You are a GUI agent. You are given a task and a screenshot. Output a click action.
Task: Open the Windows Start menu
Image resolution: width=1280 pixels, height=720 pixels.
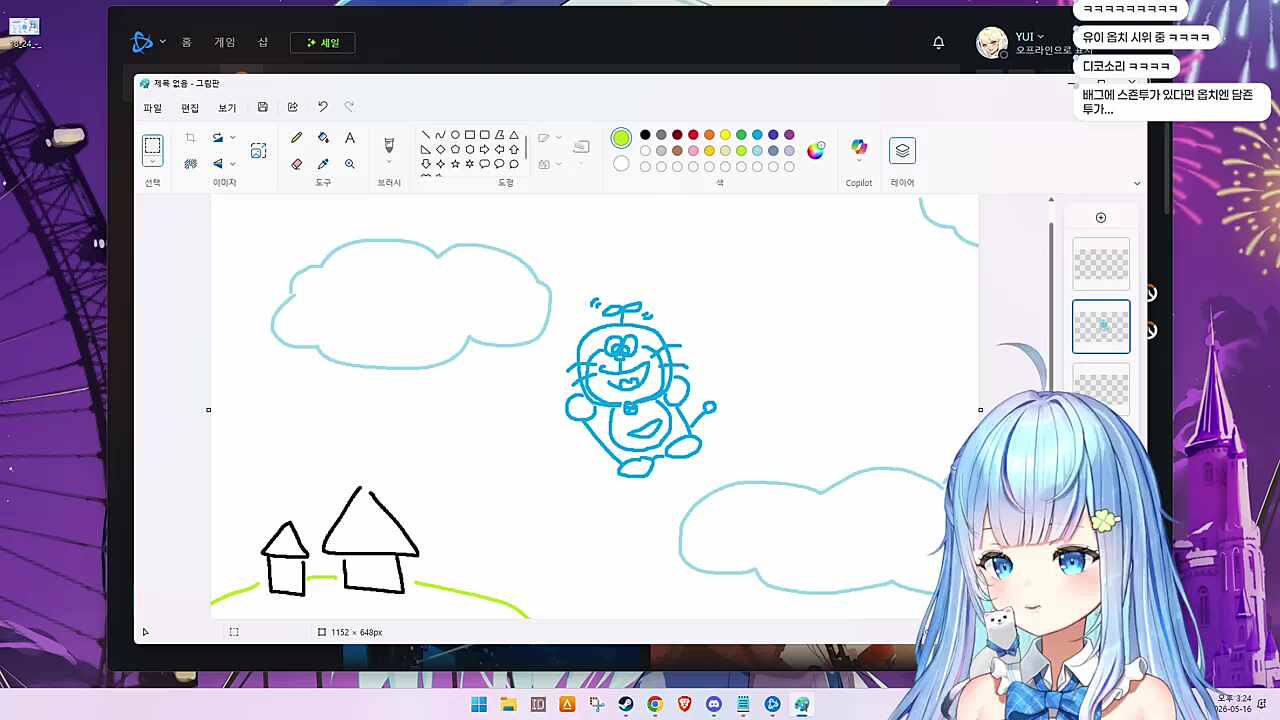(479, 705)
